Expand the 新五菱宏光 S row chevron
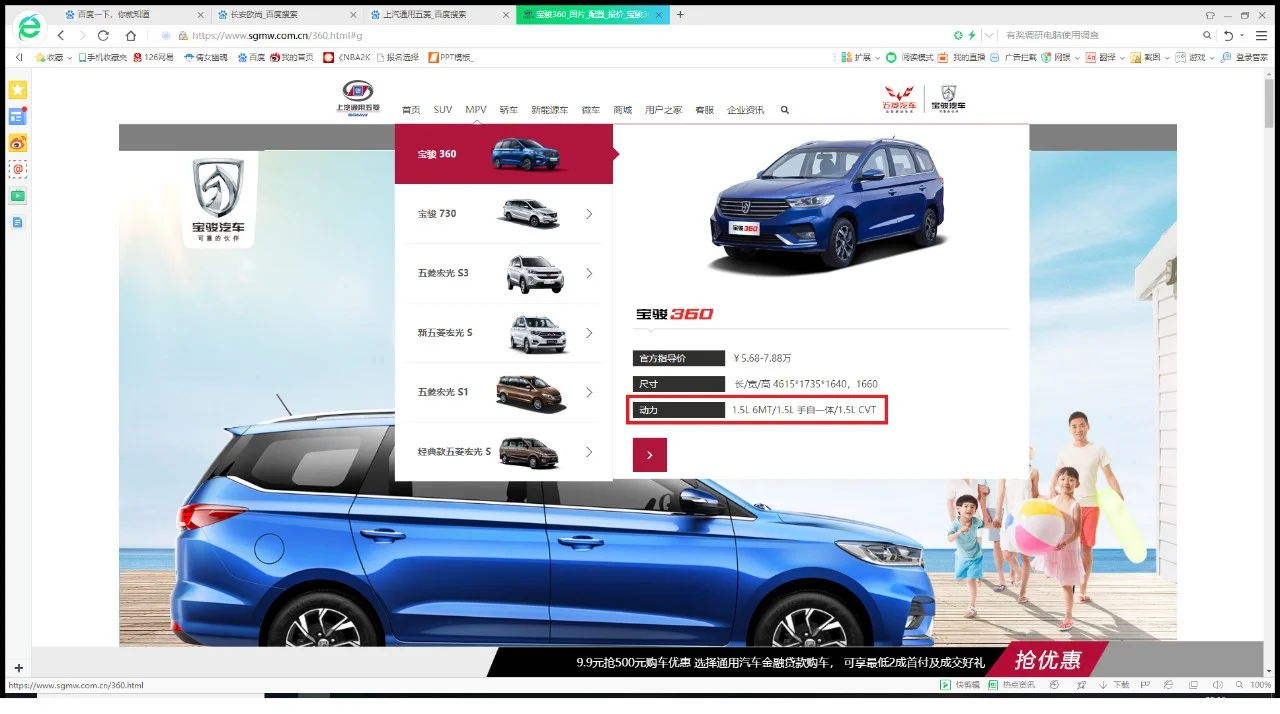Screen dimensions: 1280x714 click(589, 333)
